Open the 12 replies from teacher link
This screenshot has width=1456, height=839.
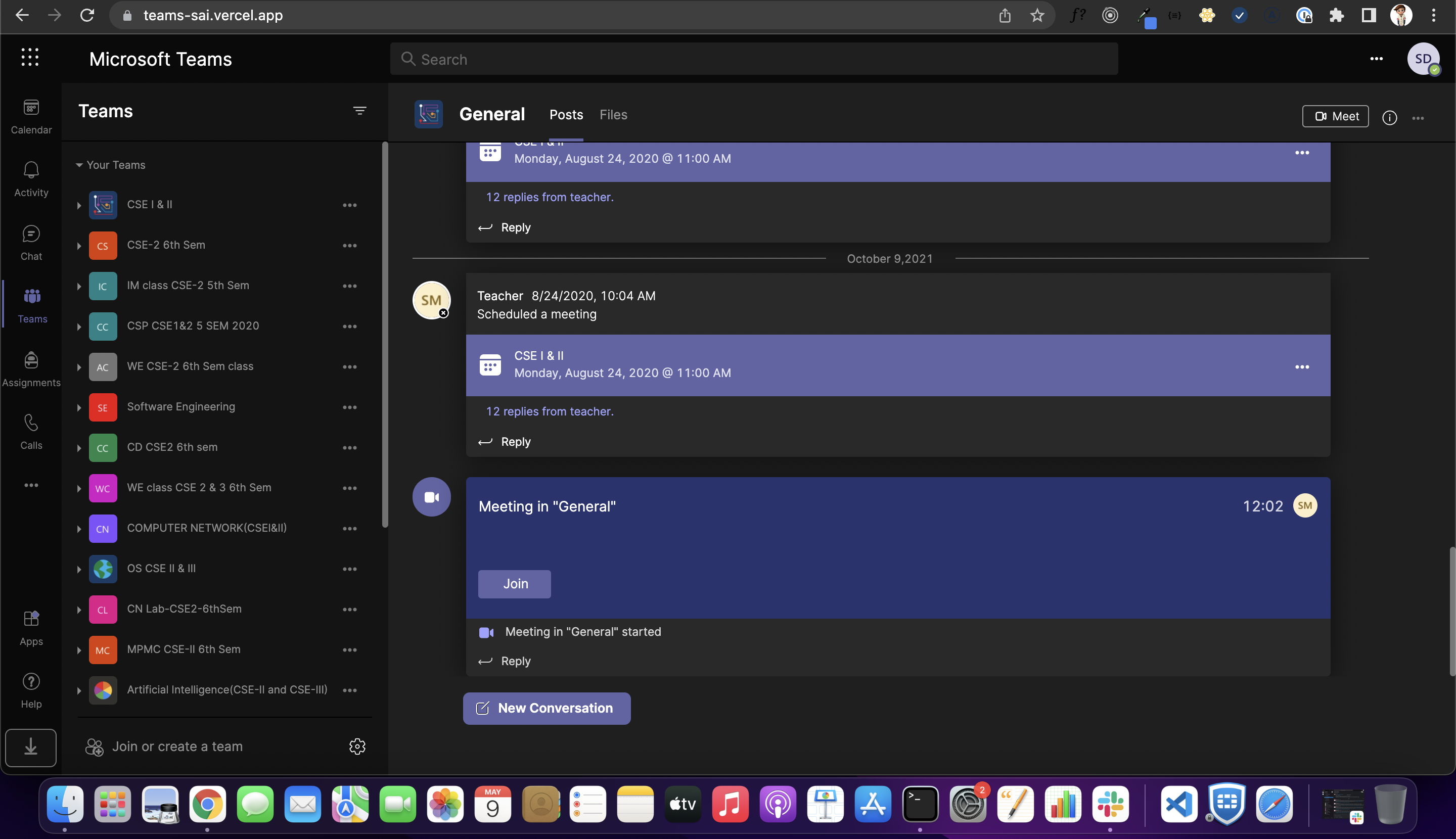click(550, 411)
